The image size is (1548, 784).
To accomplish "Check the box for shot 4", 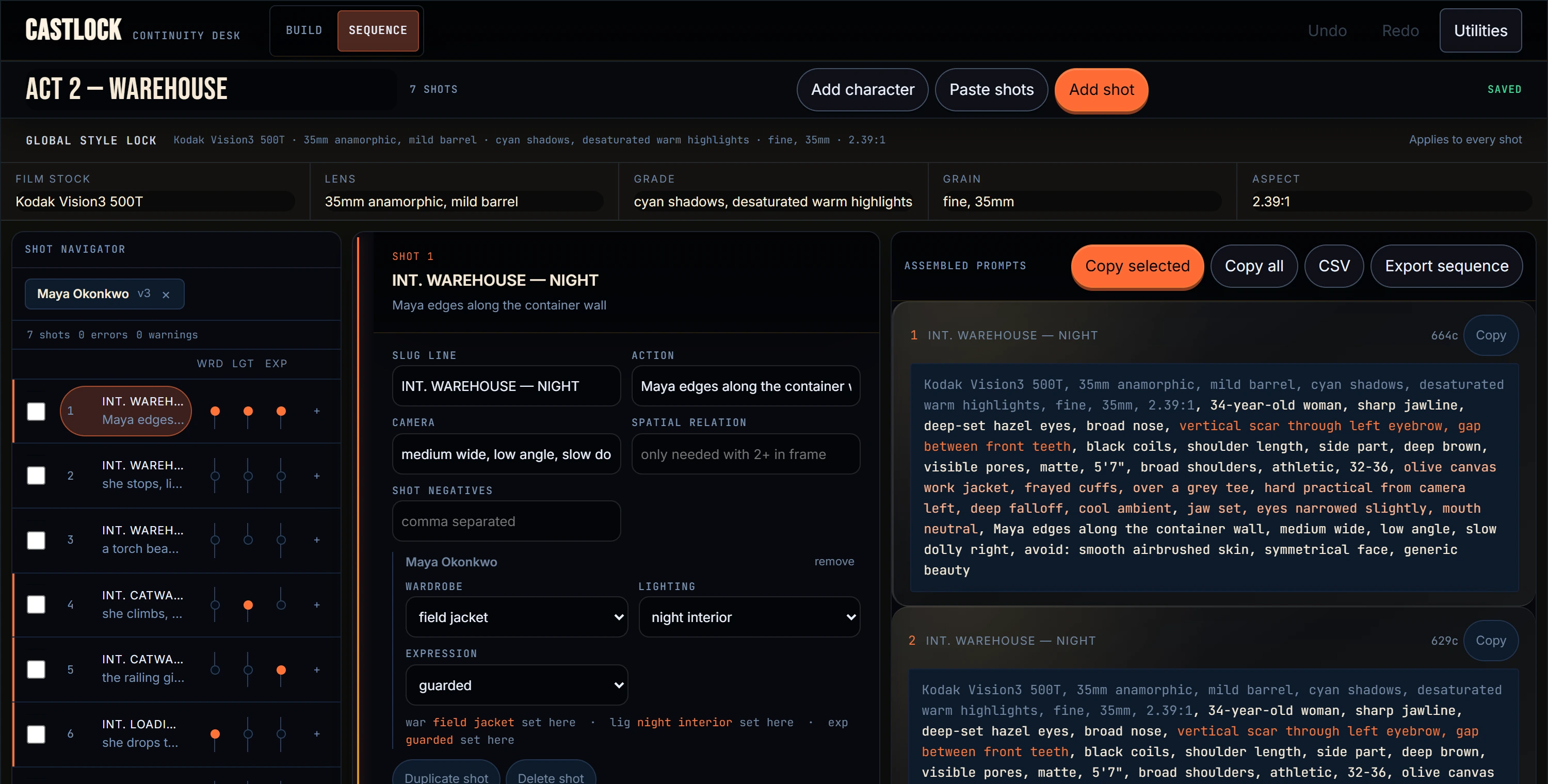I will [36, 605].
